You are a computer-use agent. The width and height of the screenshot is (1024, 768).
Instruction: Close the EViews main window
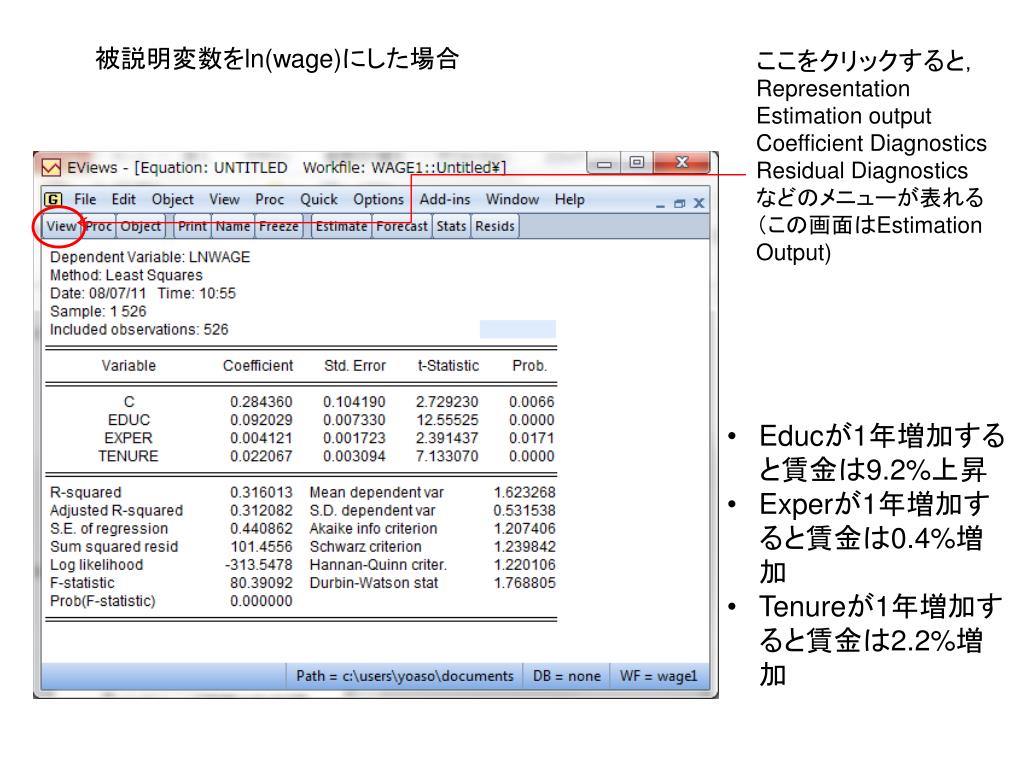click(x=682, y=162)
